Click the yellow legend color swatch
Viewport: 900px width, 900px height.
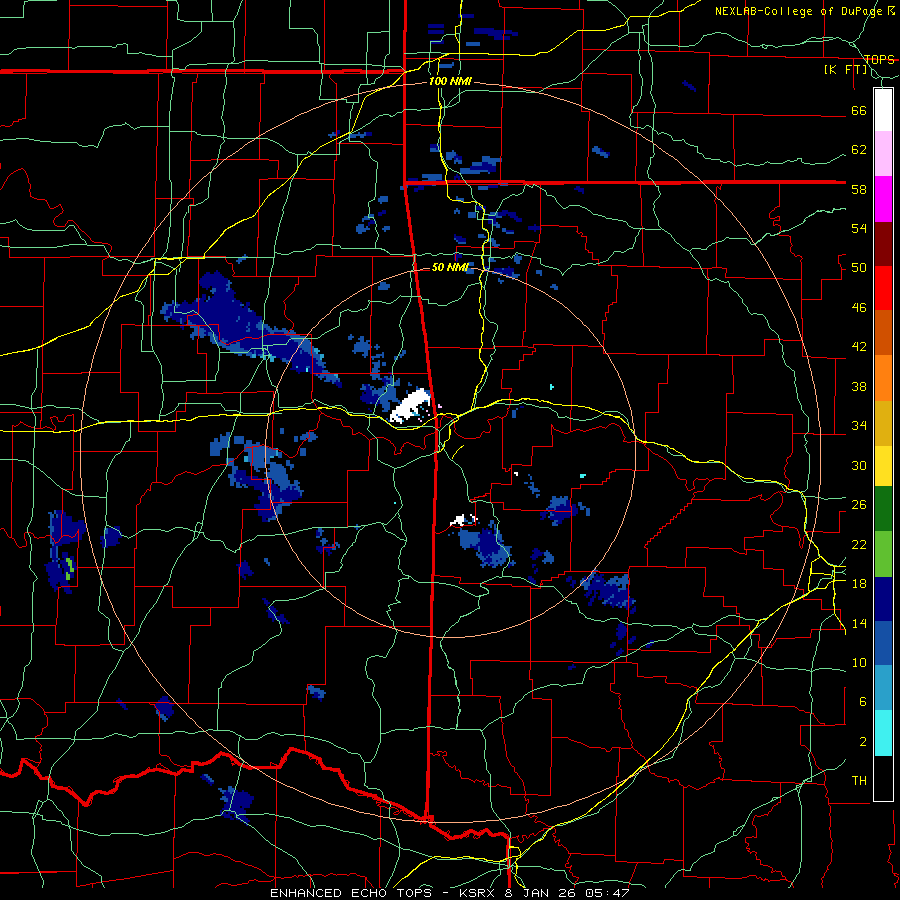click(x=883, y=465)
